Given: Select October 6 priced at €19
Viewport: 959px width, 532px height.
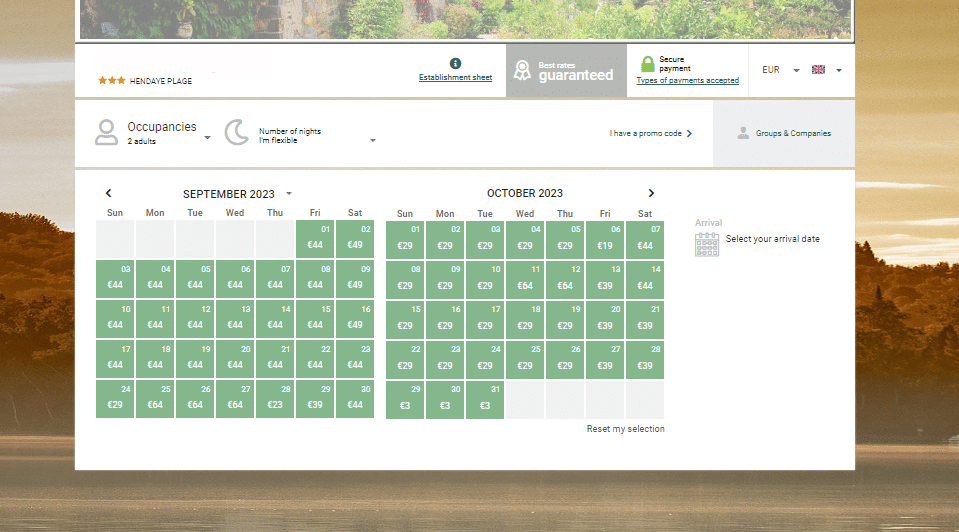Looking at the screenshot, I should pyautogui.click(x=605, y=239).
